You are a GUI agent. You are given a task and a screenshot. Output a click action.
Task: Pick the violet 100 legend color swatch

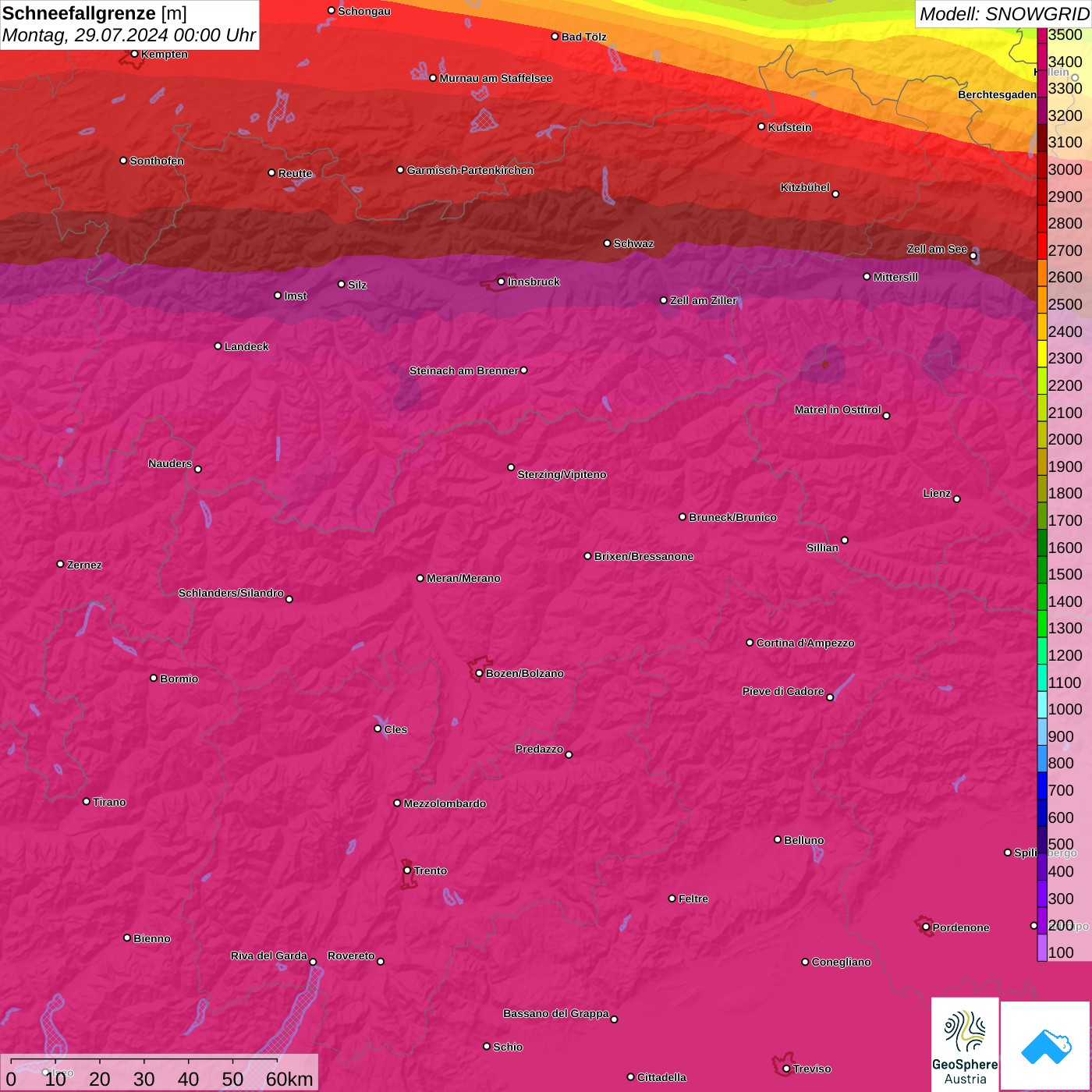1041,947
